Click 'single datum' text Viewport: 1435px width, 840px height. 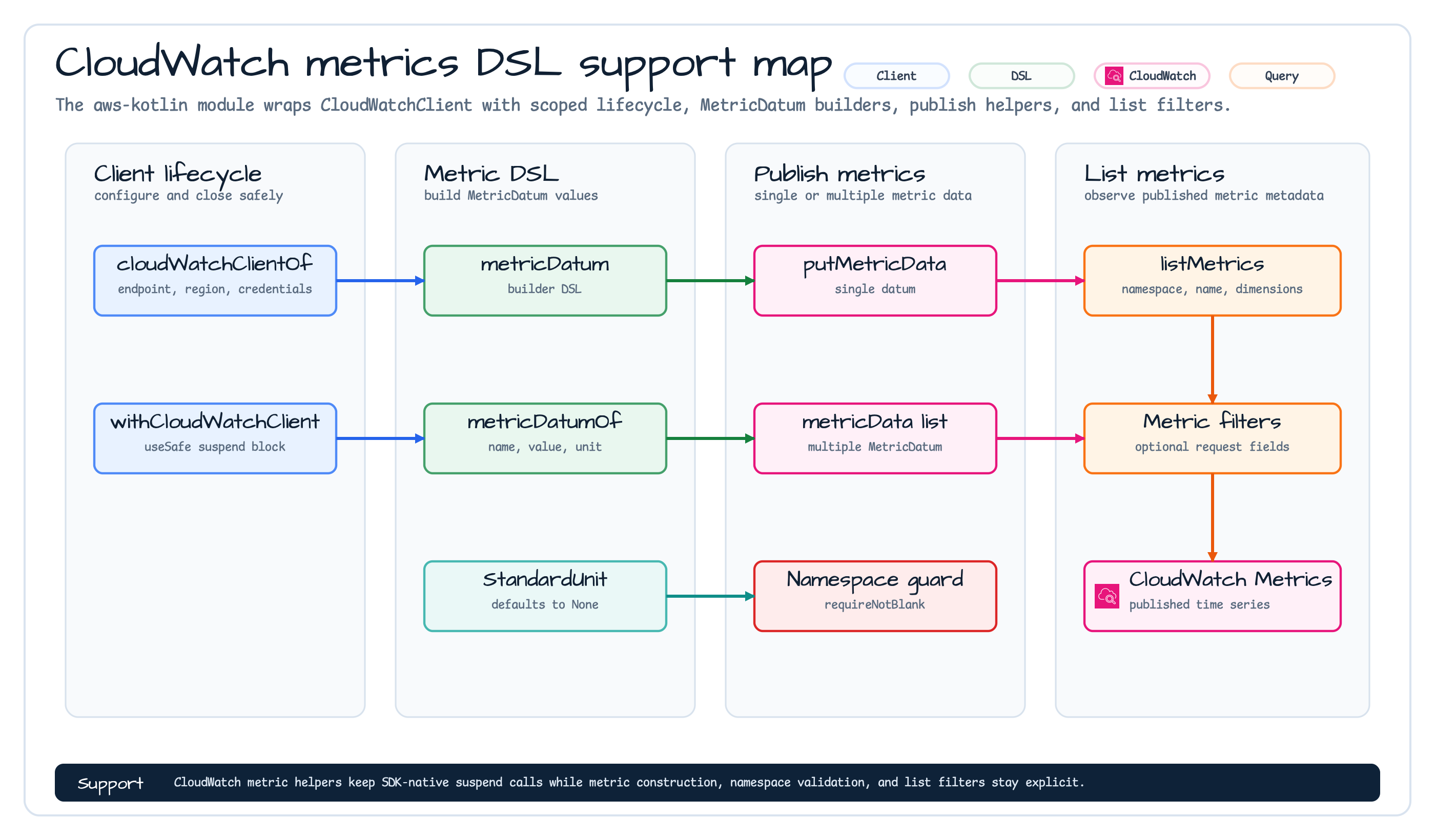click(x=875, y=289)
